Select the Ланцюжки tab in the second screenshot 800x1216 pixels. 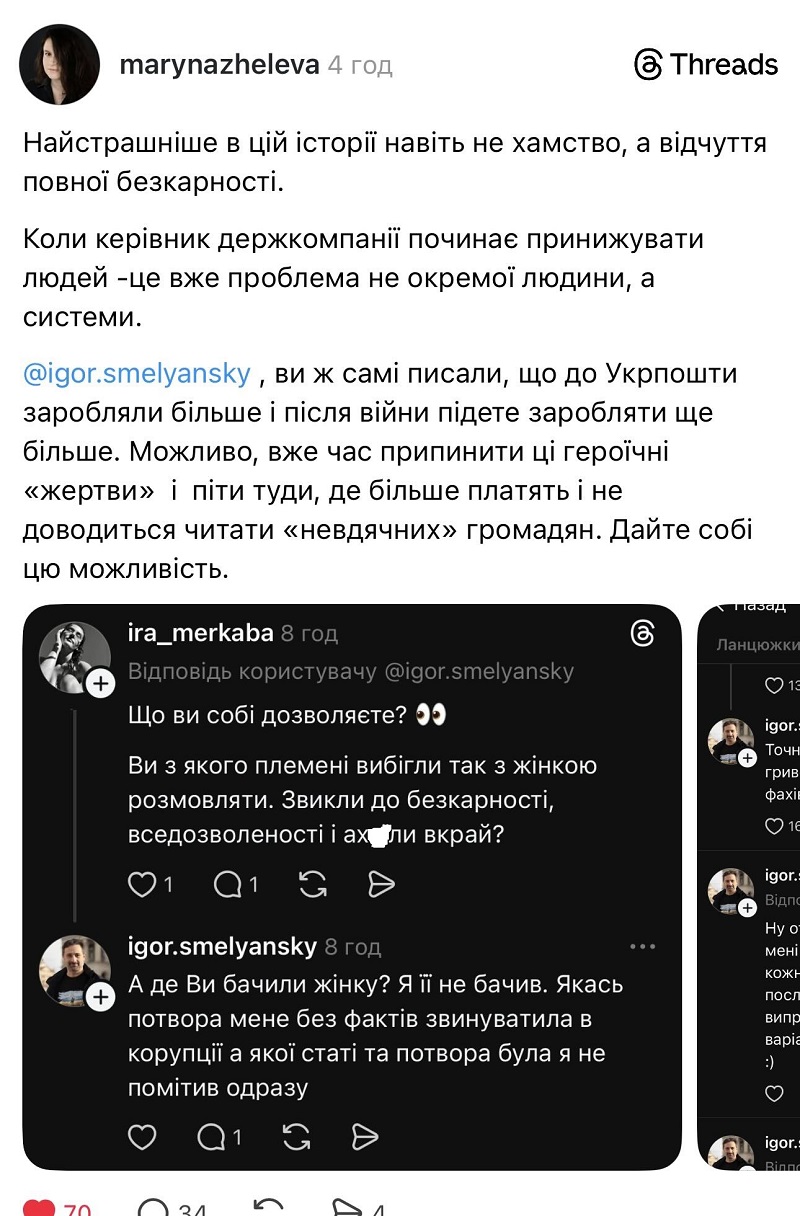tap(757, 645)
